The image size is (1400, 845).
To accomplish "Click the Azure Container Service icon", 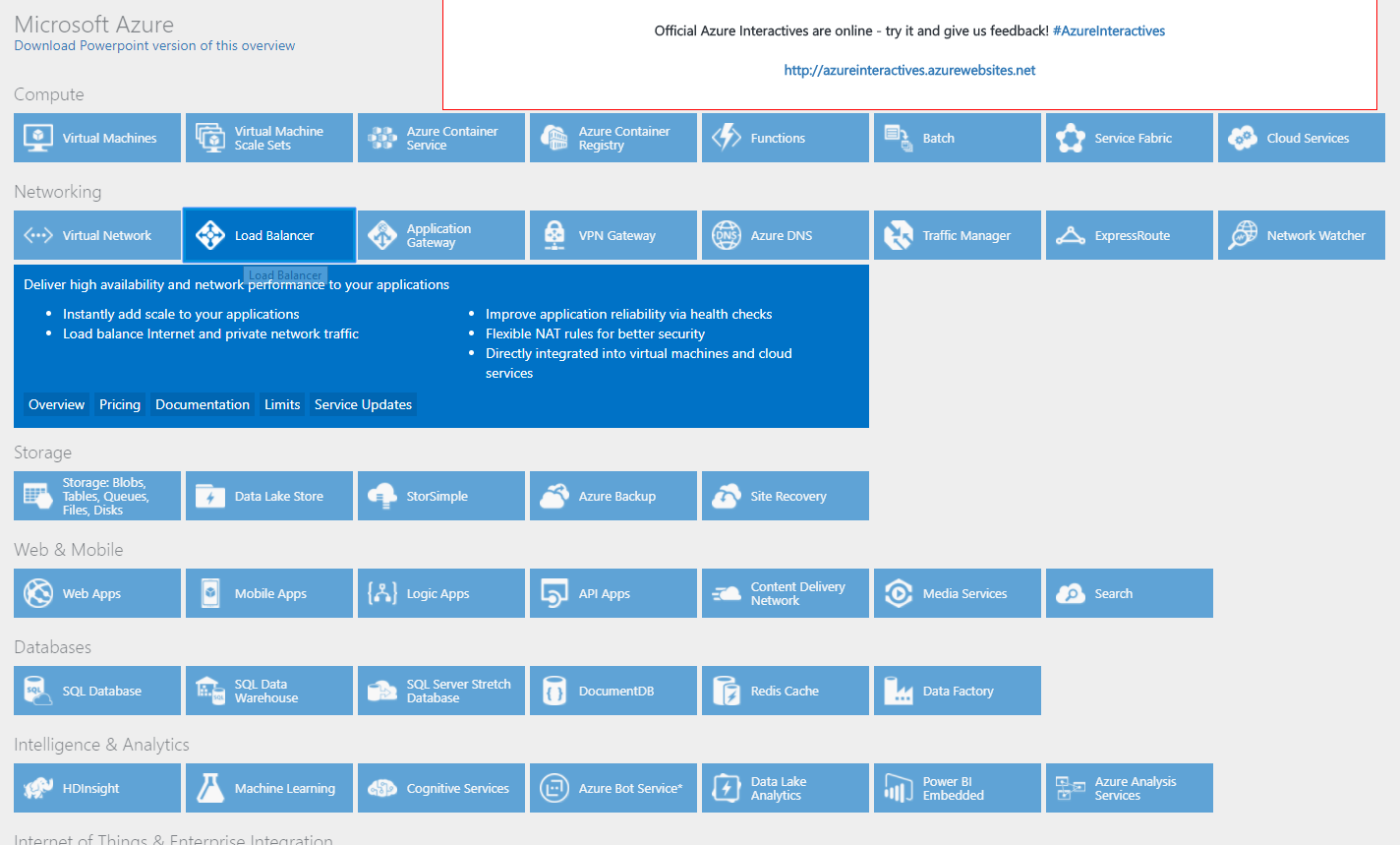I will (382, 138).
